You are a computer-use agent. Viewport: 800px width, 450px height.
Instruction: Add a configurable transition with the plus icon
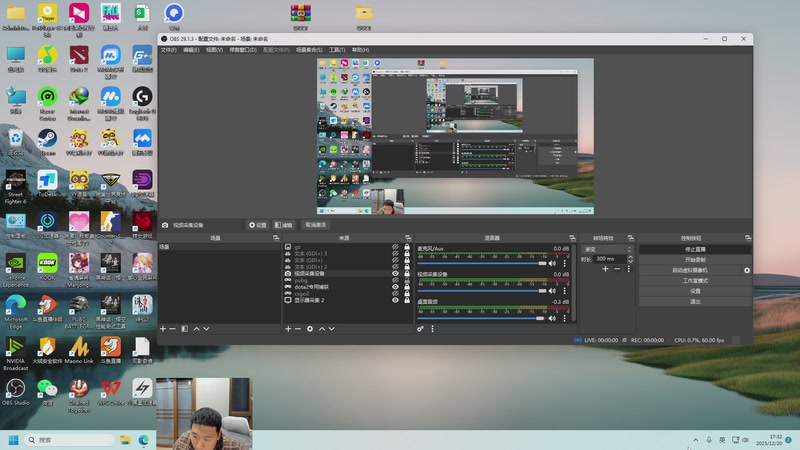[x=605, y=269]
